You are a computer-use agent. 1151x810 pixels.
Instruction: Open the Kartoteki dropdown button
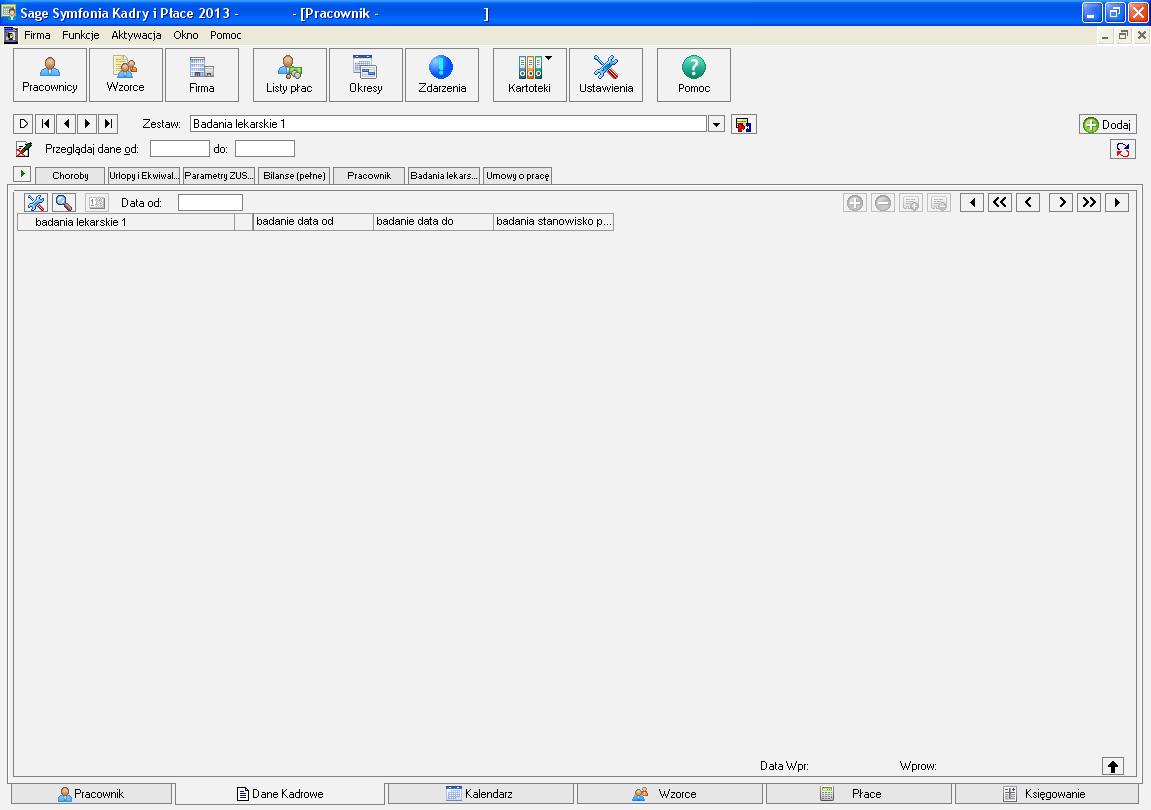pyautogui.click(x=530, y=75)
